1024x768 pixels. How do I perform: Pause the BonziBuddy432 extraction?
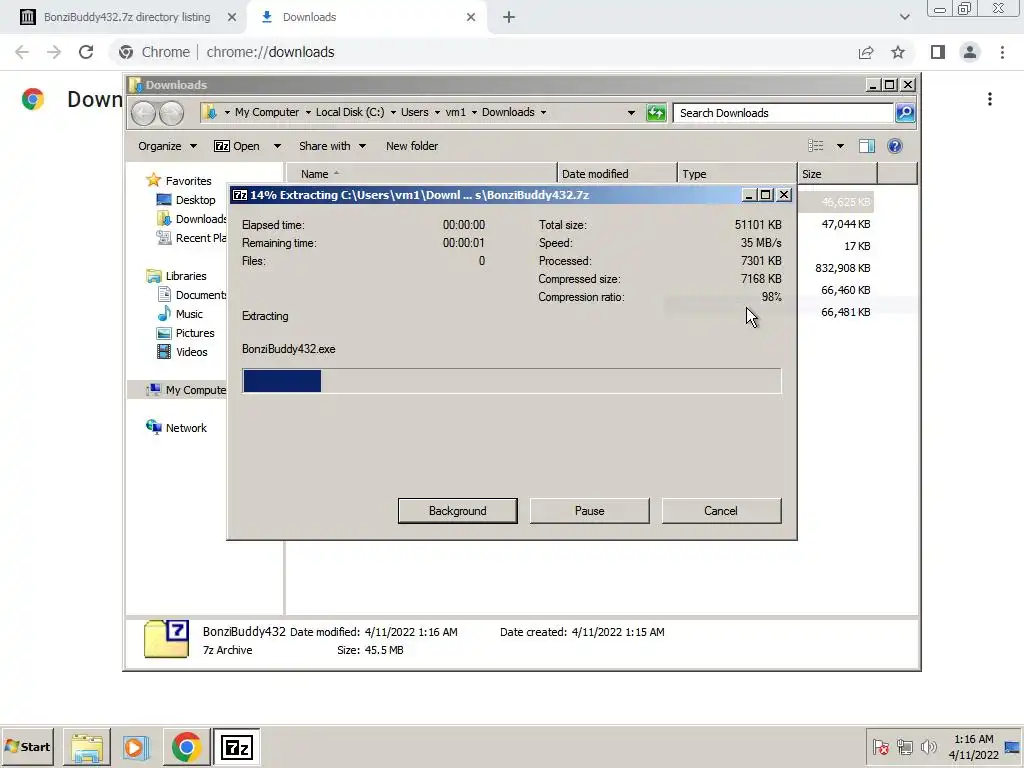589,511
